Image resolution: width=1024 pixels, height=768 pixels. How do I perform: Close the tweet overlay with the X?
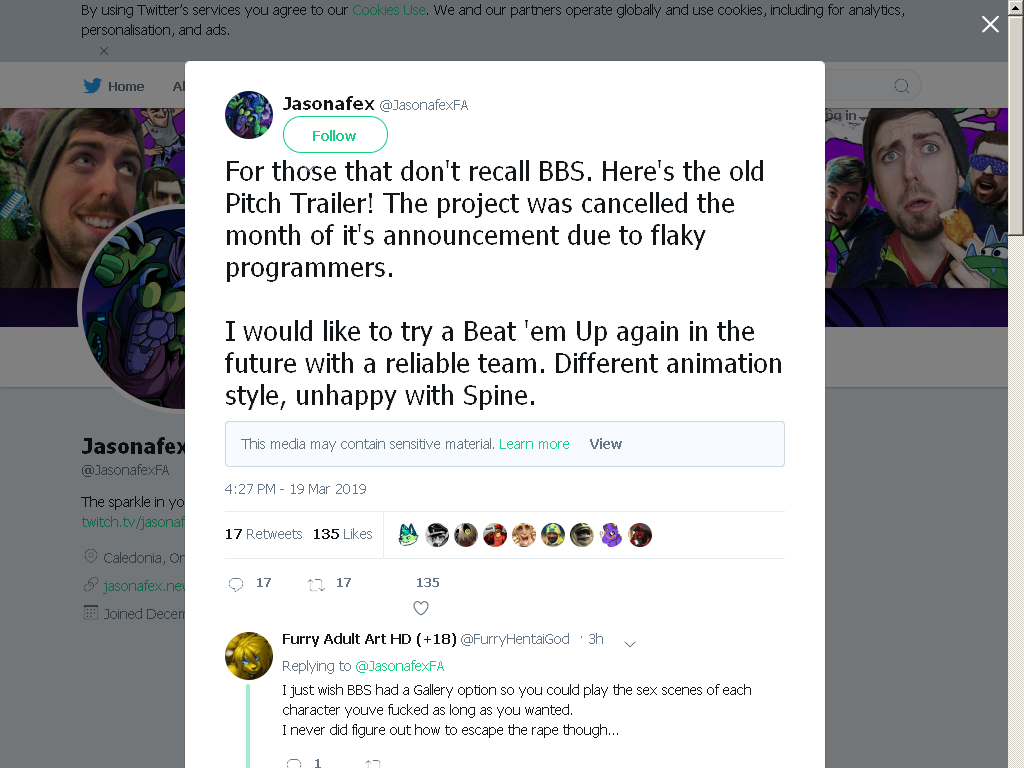point(990,24)
